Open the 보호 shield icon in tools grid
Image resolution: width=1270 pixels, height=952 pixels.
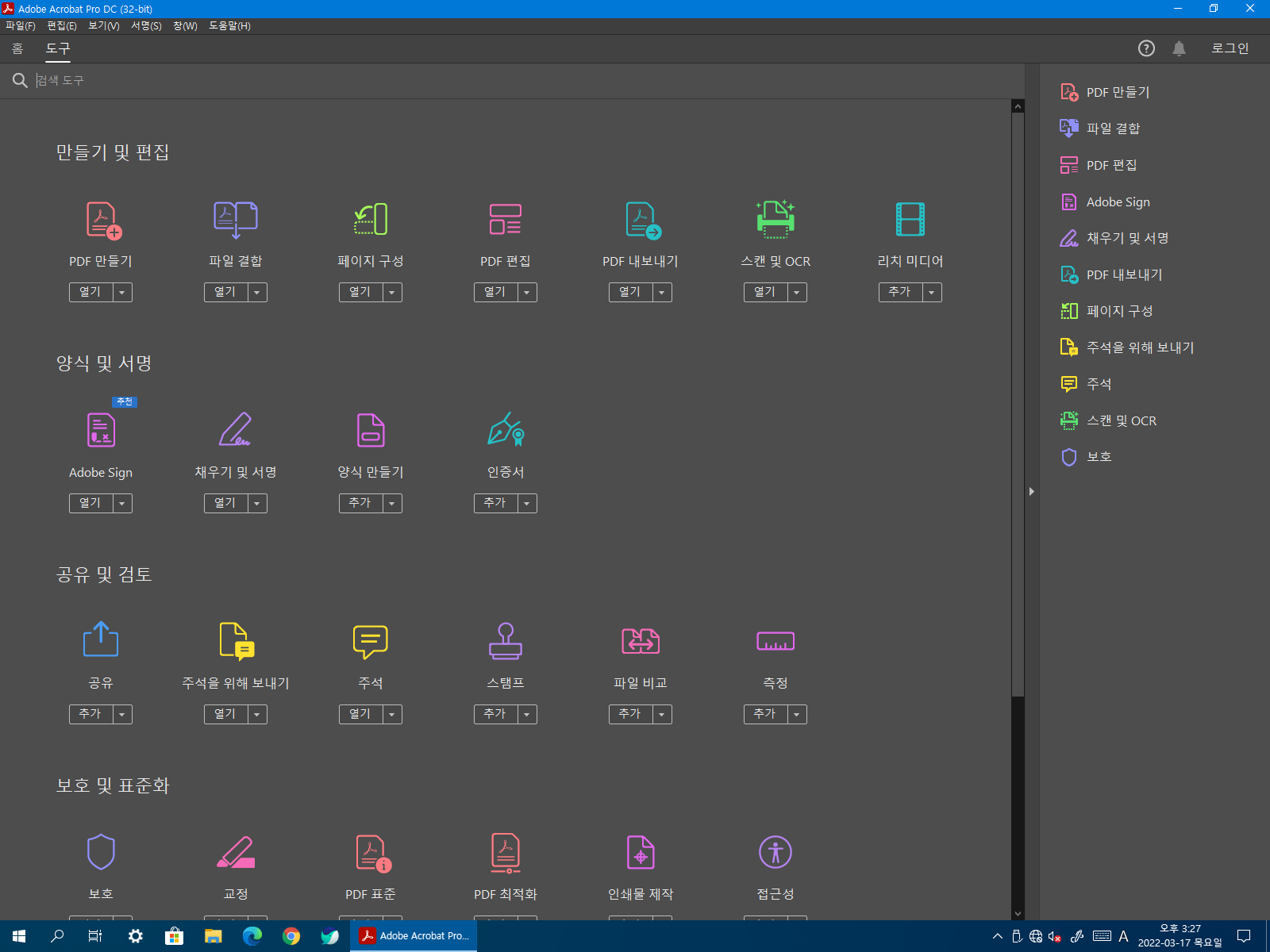click(x=101, y=852)
